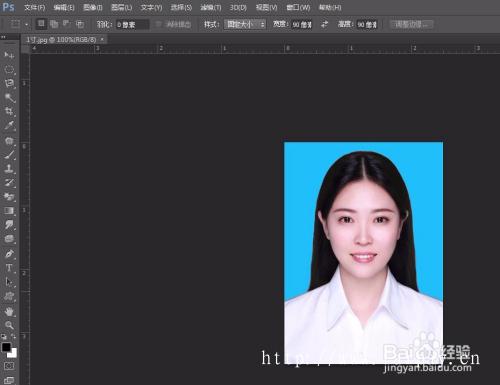Open the 图层(L) menu
This screenshot has height=385, width=500.
click(x=122, y=7)
